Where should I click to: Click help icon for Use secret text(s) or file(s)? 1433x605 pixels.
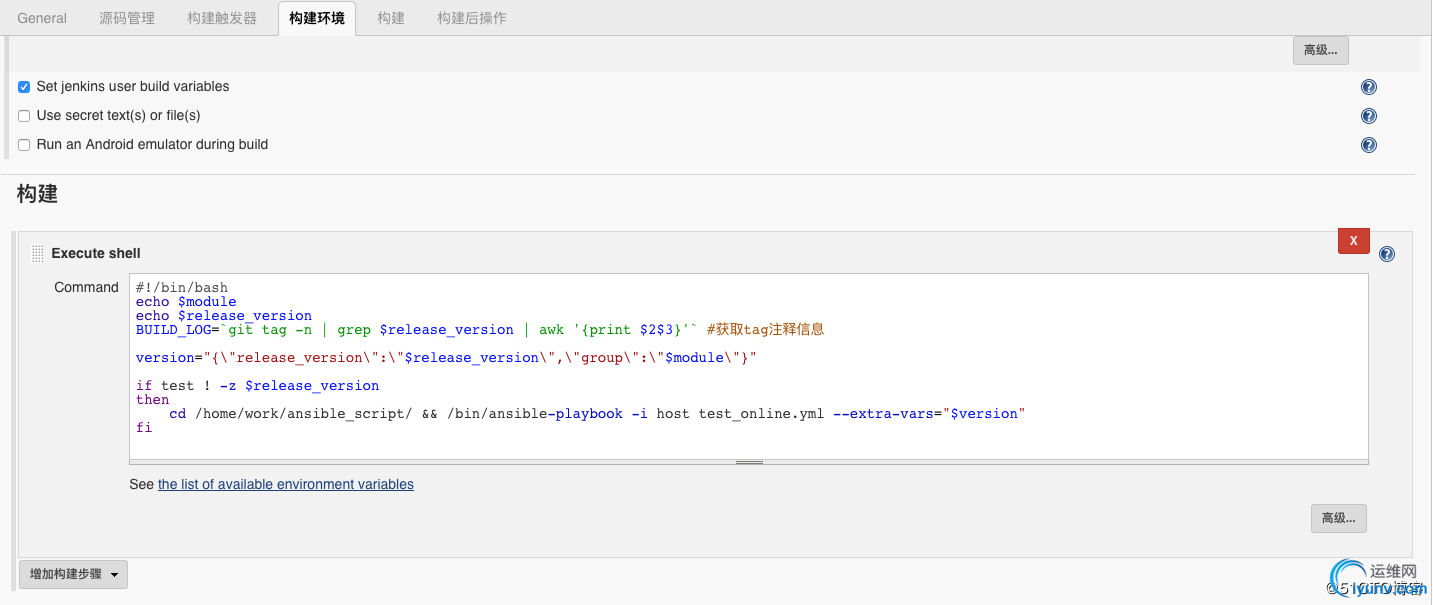coord(1369,116)
